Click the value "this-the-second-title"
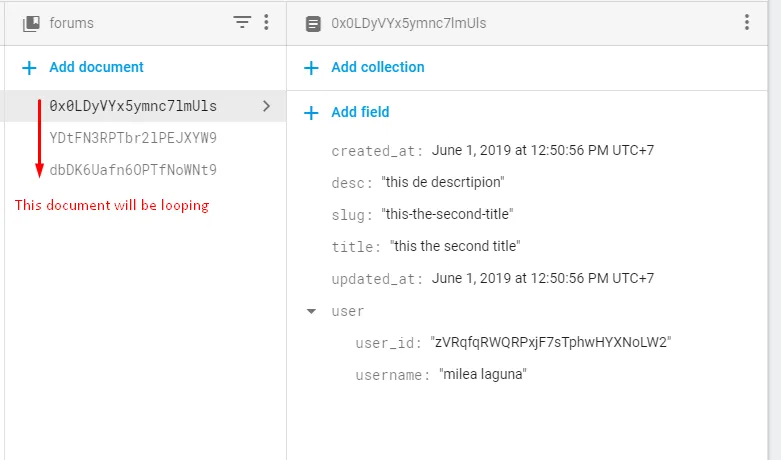Viewport: 781px width, 460px height. click(447, 214)
